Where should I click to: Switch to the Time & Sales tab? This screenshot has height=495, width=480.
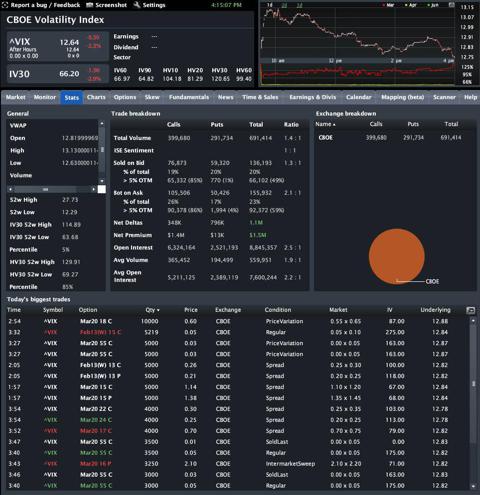tap(260, 97)
